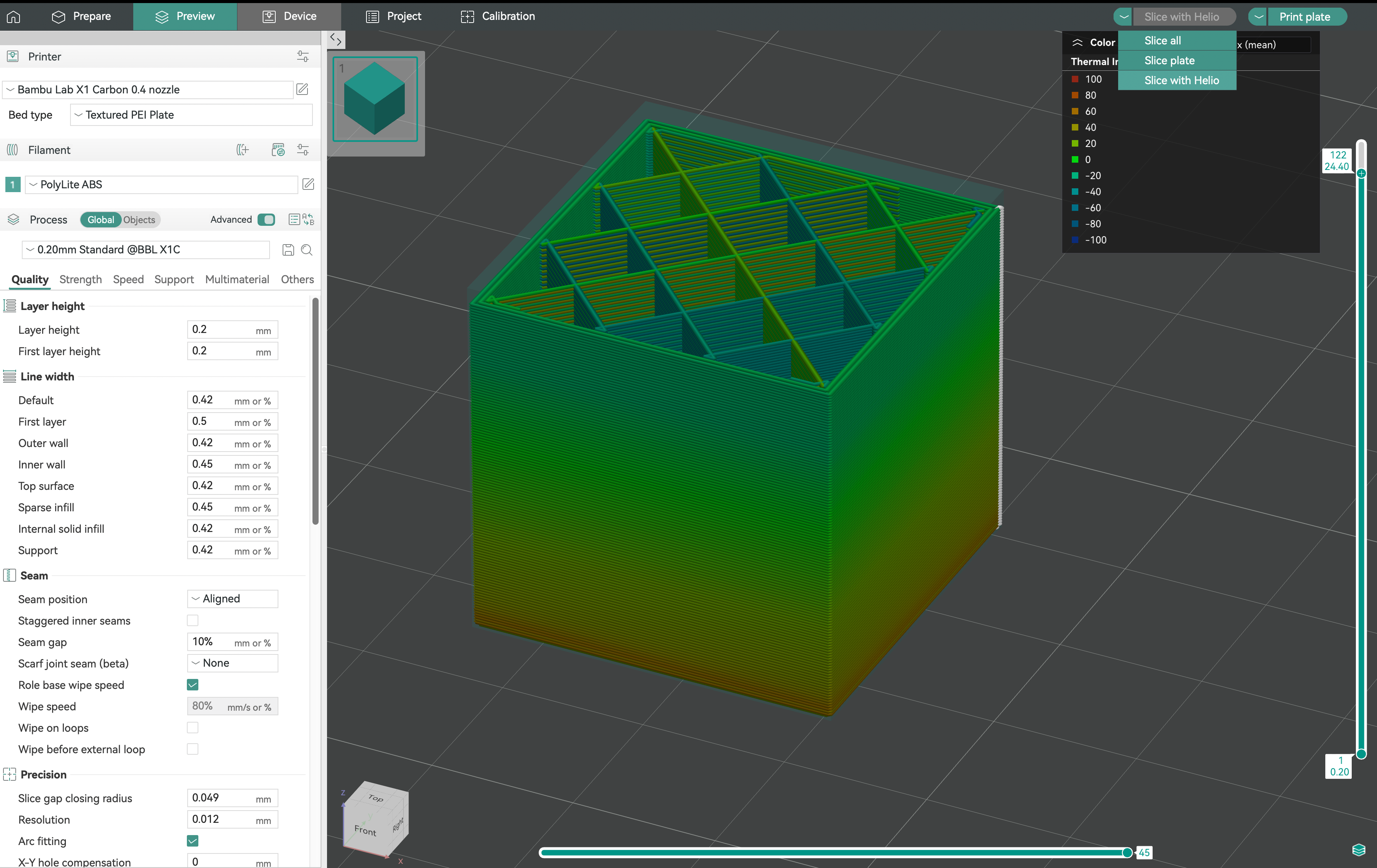Enable Wipe before external loop
This screenshot has width=1377, height=868.
tap(193, 749)
